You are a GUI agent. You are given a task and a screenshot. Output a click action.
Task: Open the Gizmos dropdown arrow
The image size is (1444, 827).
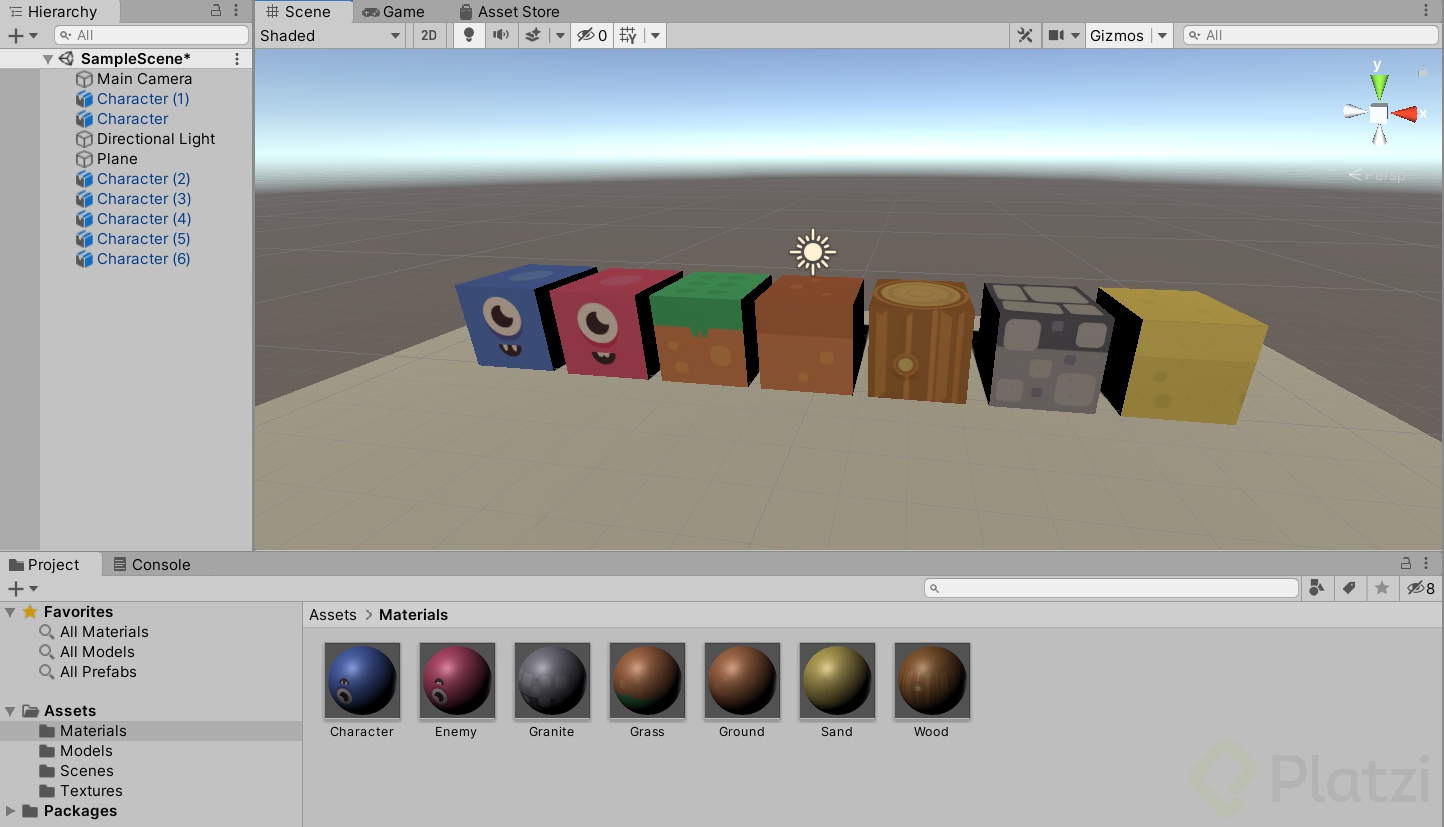point(1162,35)
